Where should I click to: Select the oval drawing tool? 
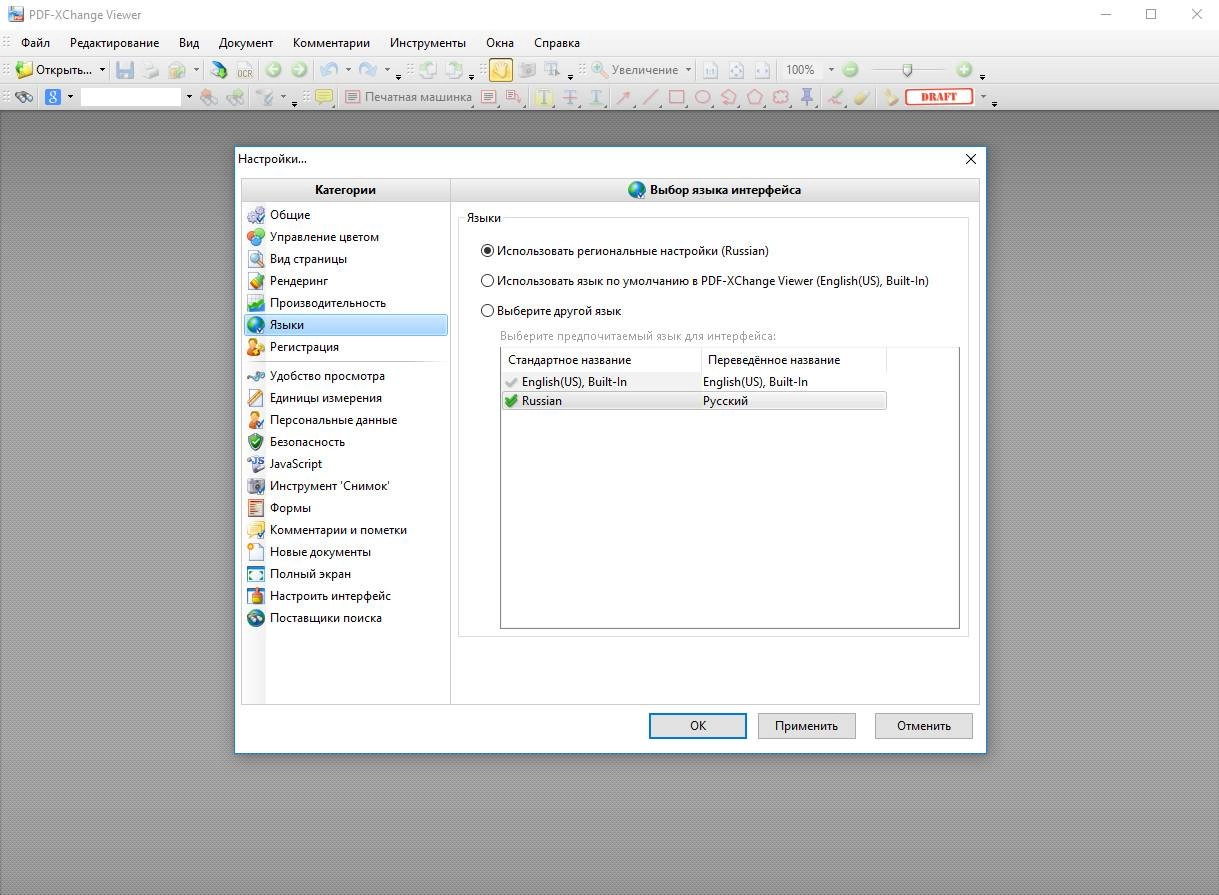pyautogui.click(x=702, y=97)
